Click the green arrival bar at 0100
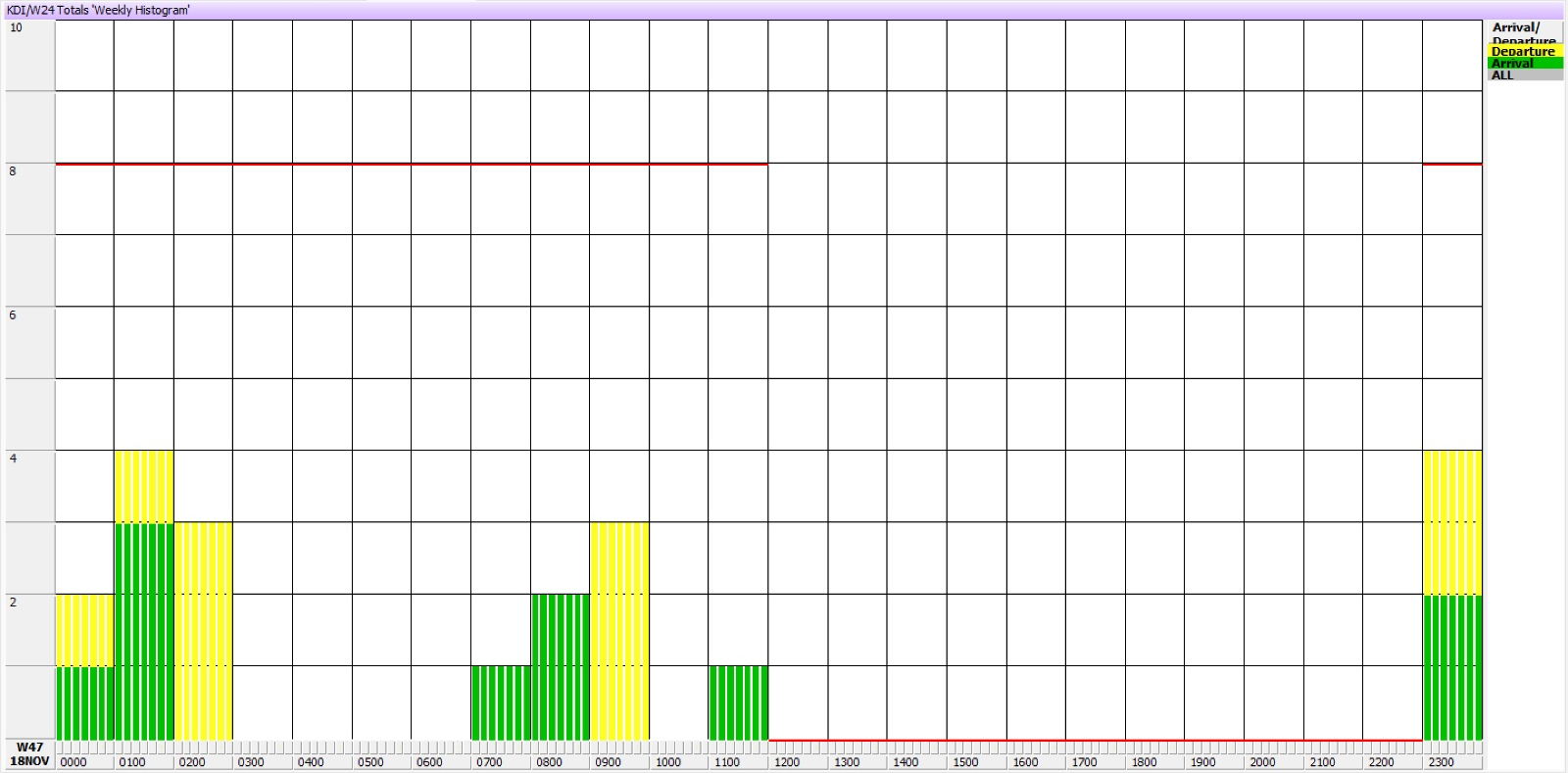Image resolution: width=1568 pixels, height=773 pixels. click(144, 632)
